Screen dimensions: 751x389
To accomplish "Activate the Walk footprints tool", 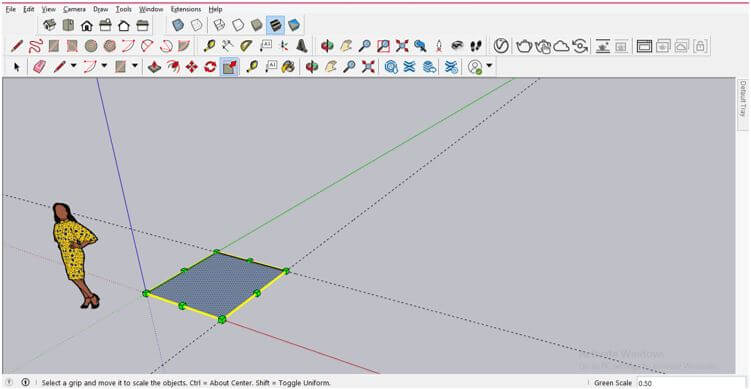I will click(x=476, y=46).
